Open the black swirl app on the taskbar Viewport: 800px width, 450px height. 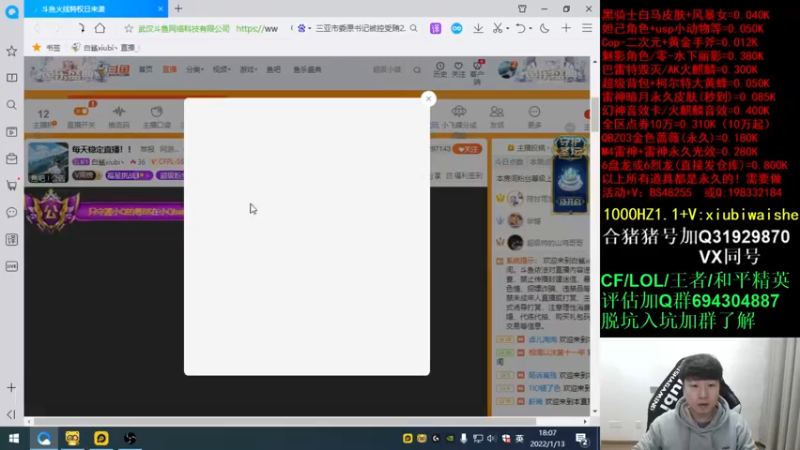coord(130,438)
